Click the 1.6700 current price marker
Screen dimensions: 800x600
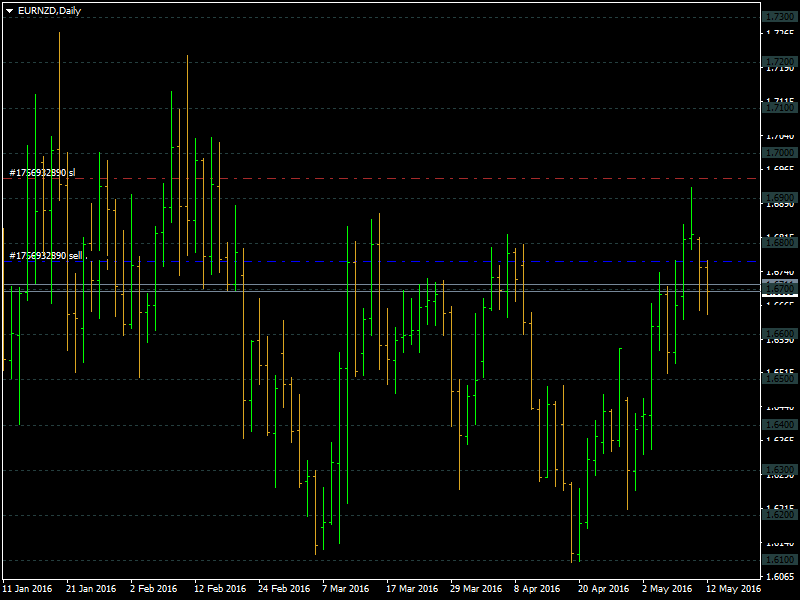coord(780,289)
